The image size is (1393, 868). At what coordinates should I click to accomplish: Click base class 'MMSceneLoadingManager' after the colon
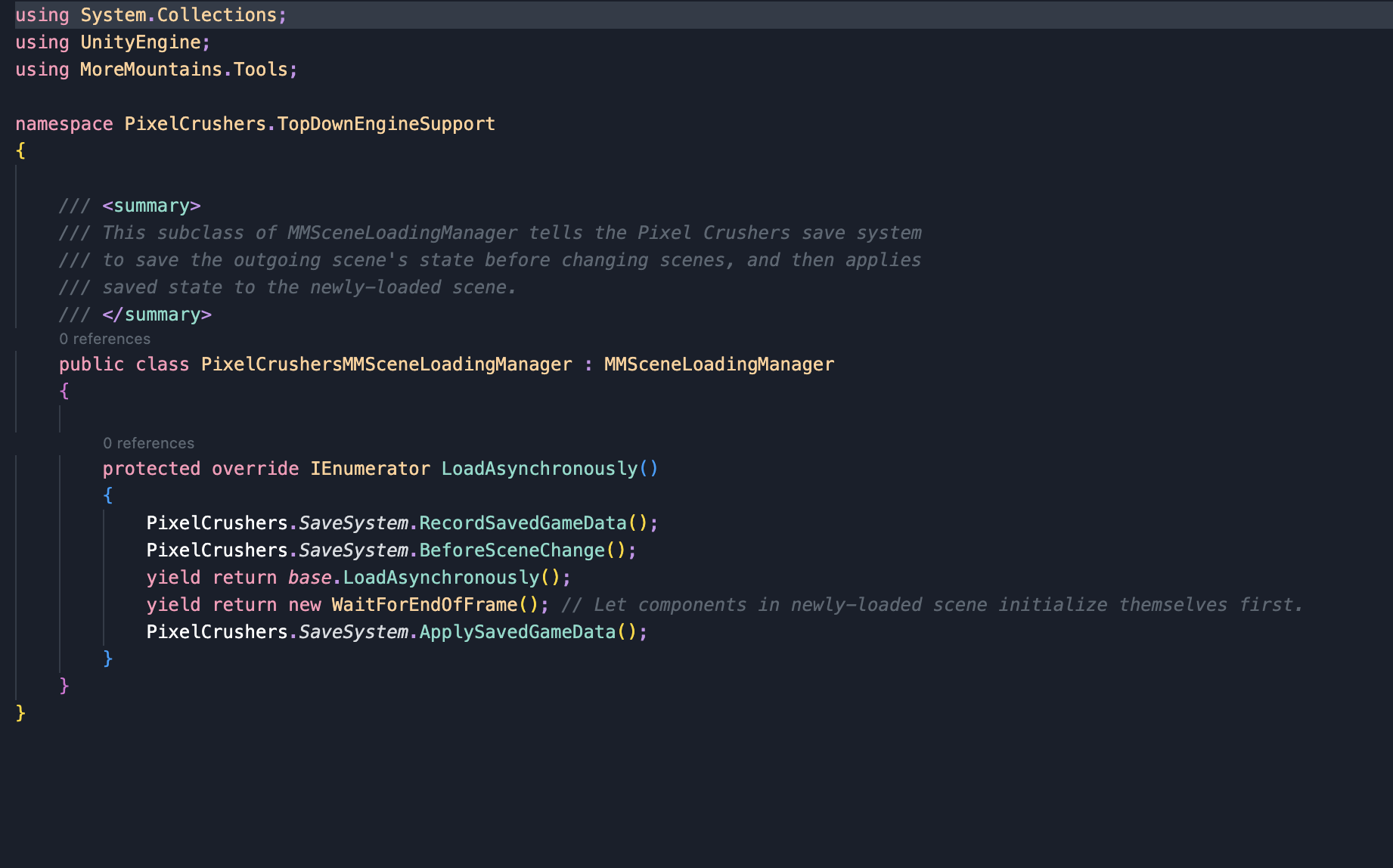coord(719,364)
